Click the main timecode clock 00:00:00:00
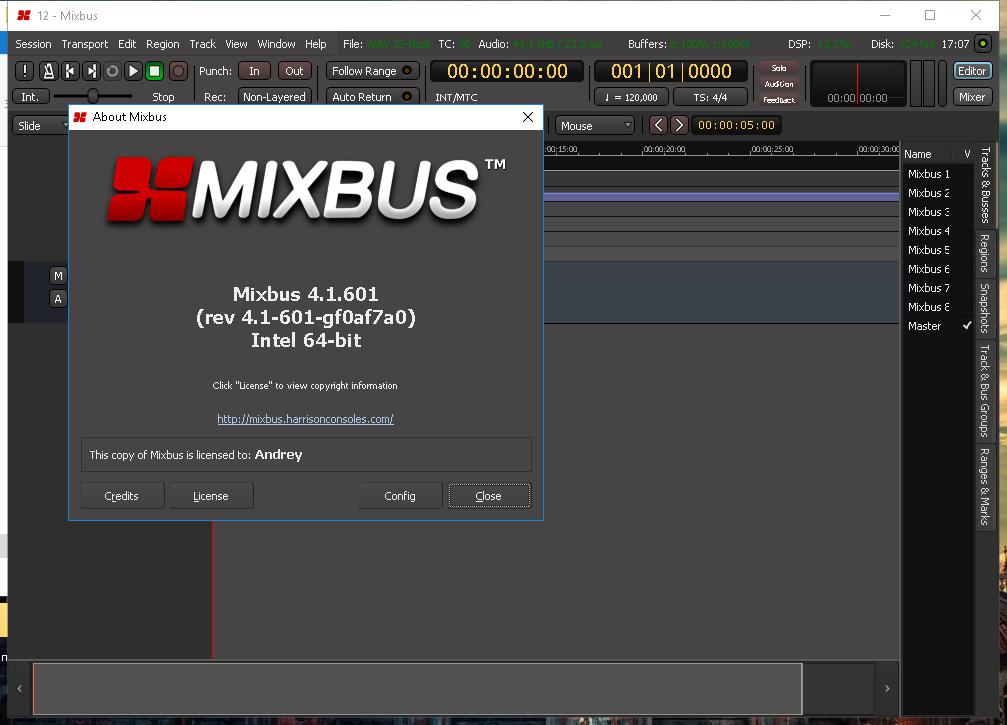This screenshot has height=725, width=1007. [507, 71]
